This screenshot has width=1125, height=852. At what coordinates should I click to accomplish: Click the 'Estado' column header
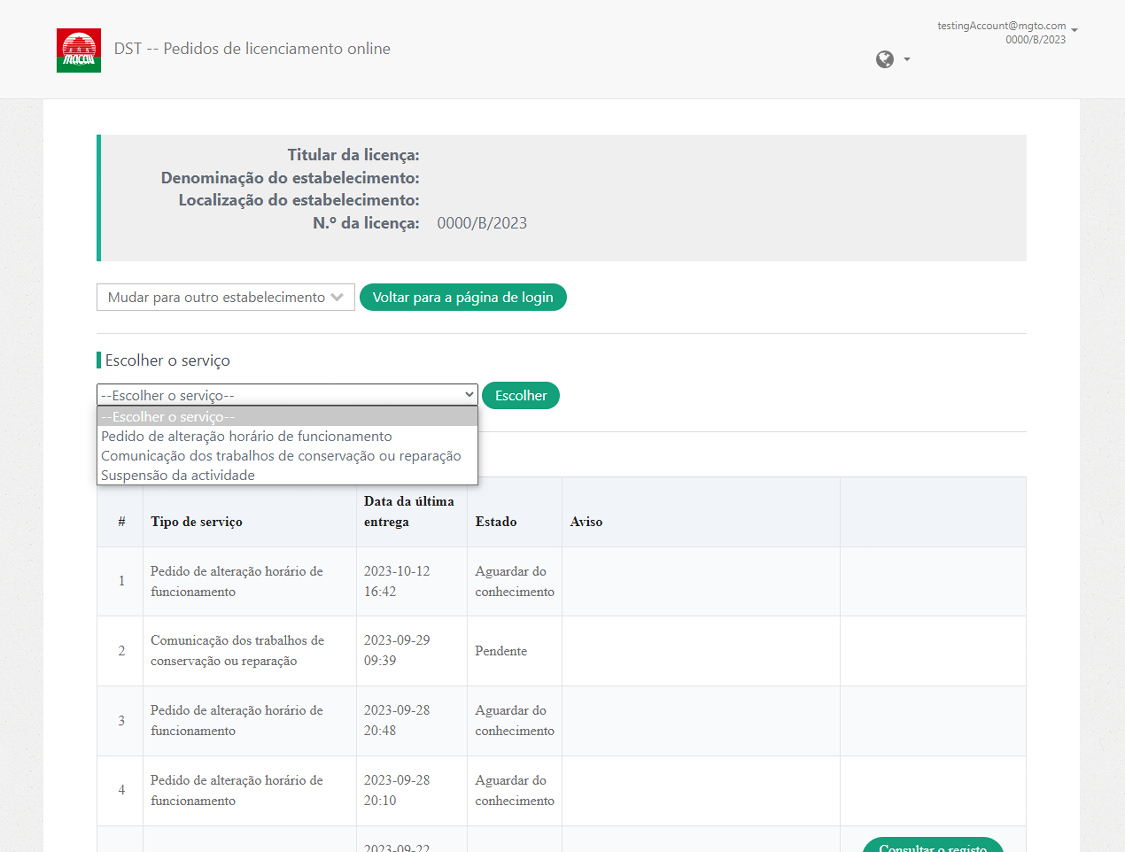496,521
